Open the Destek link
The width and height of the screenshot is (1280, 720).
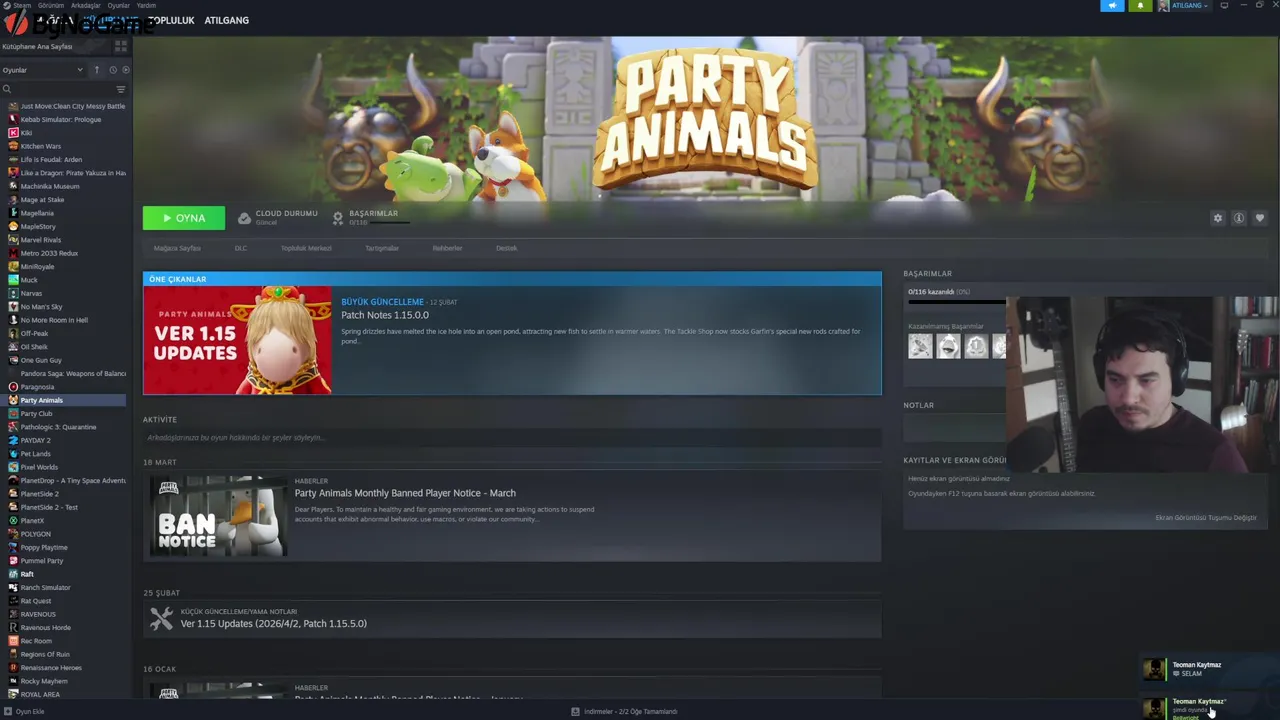507,248
